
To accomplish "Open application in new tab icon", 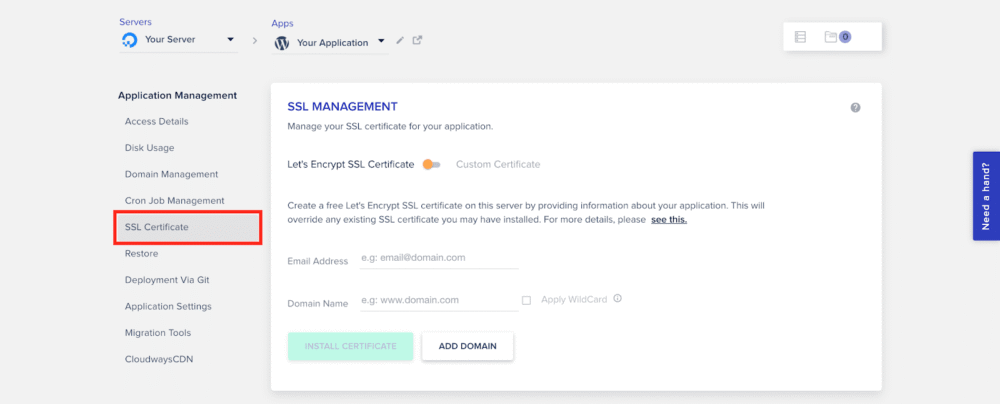I will pos(418,41).
